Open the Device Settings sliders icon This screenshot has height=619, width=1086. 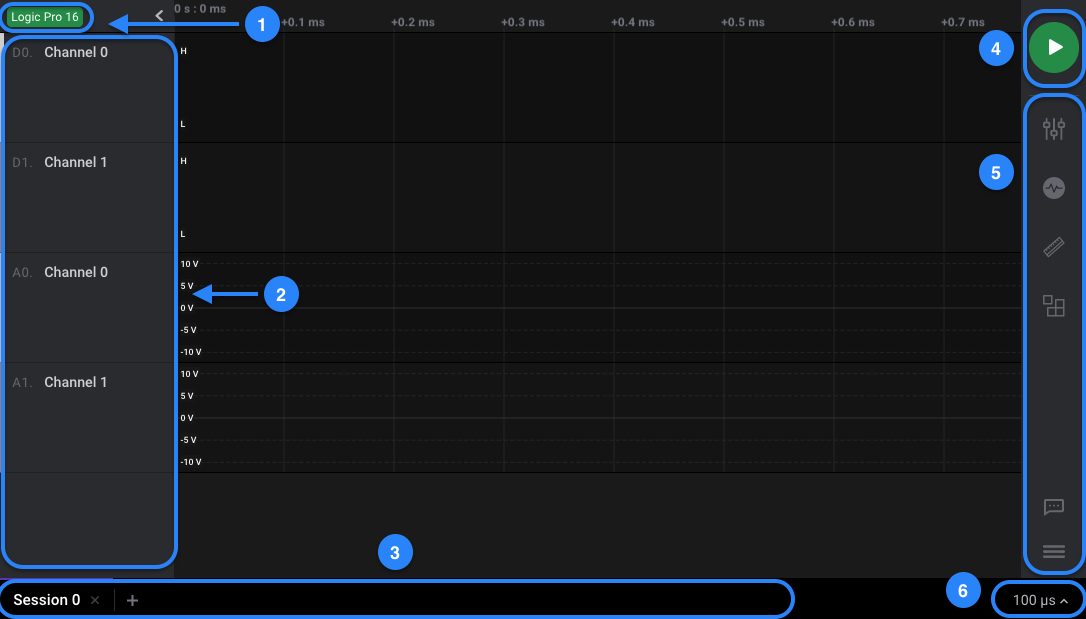click(x=1053, y=129)
